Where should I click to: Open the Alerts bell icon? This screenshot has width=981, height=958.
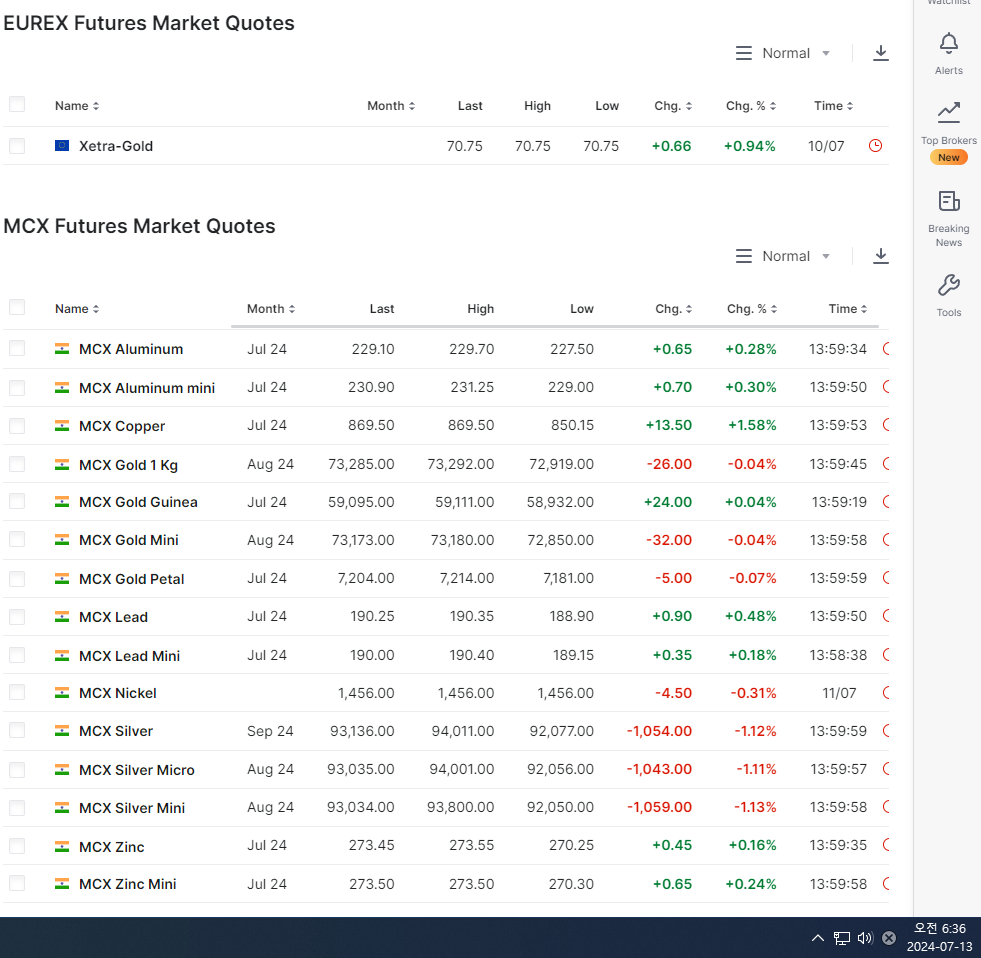(948, 43)
